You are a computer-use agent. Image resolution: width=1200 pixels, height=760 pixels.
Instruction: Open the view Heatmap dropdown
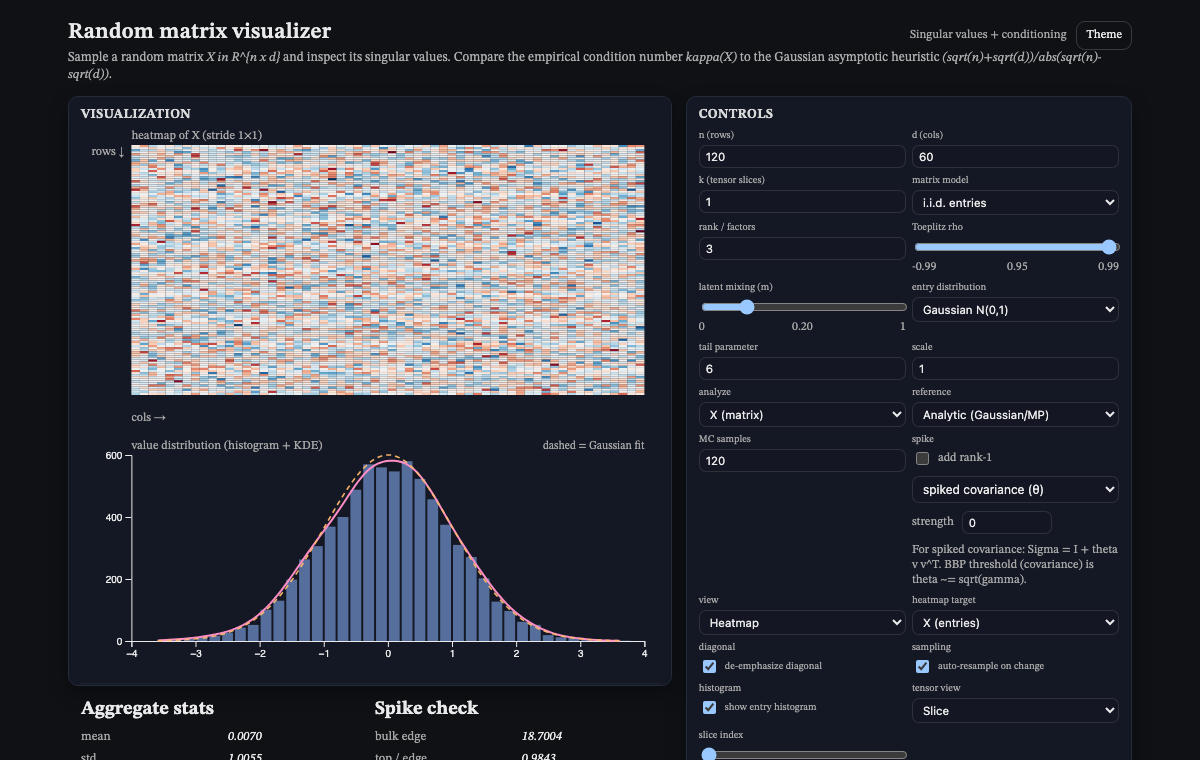click(x=802, y=623)
